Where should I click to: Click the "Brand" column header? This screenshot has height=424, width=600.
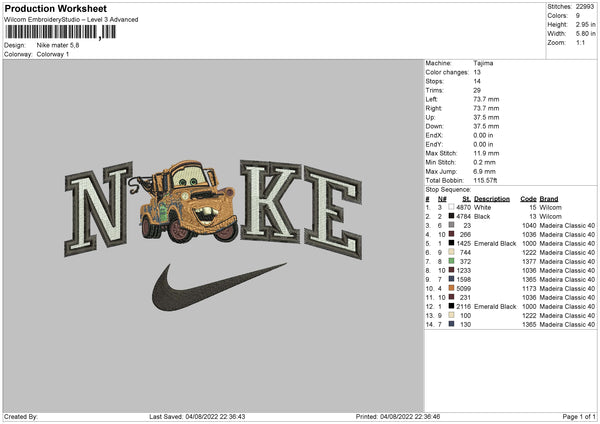coord(549,199)
